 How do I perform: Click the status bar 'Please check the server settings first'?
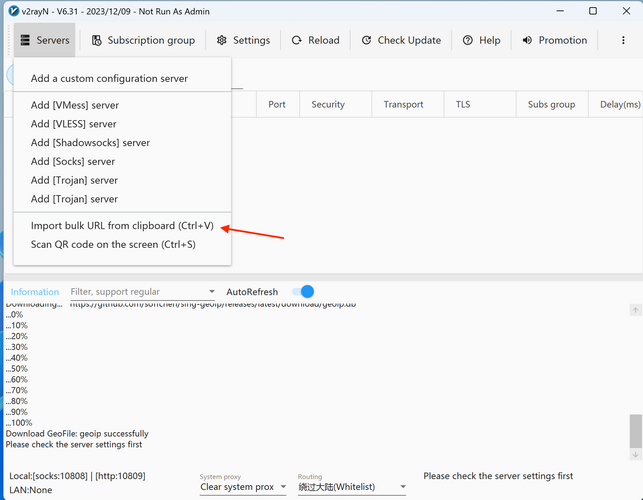coord(498,476)
